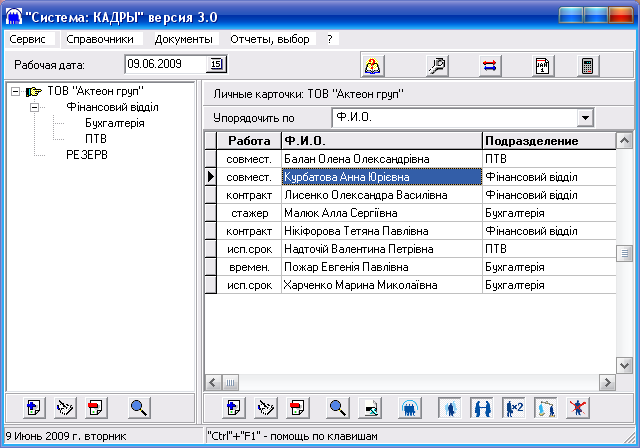Select РЕЗЕРВ in the department tree

86,155
